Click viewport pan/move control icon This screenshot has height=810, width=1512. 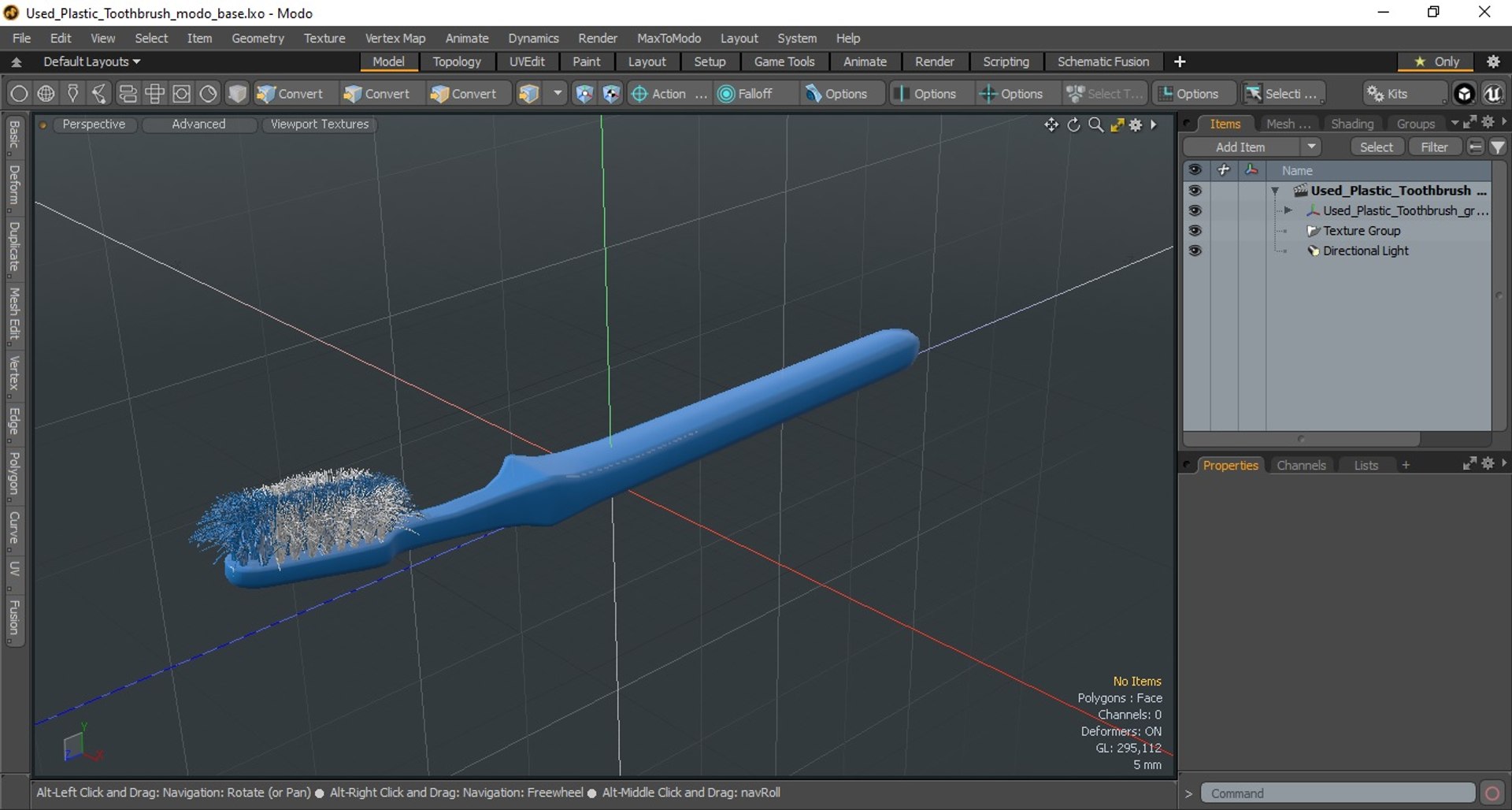(1051, 124)
